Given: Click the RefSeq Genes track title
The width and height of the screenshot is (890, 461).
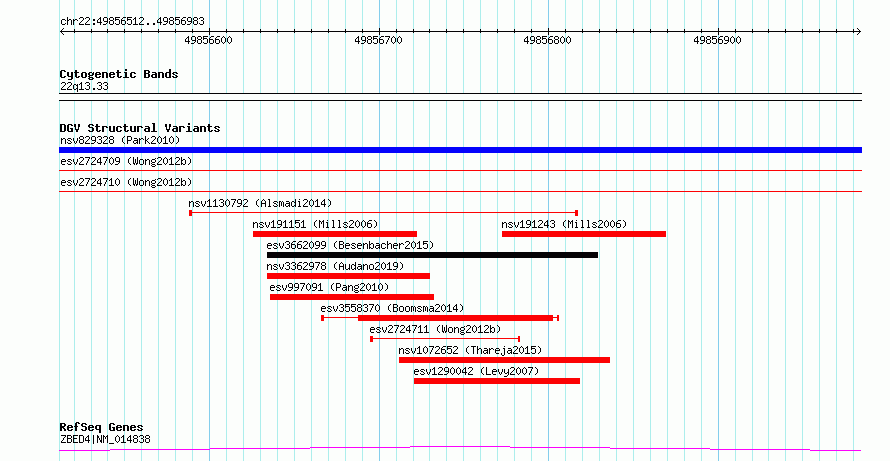Looking at the screenshot, I should click(x=102, y=428).
